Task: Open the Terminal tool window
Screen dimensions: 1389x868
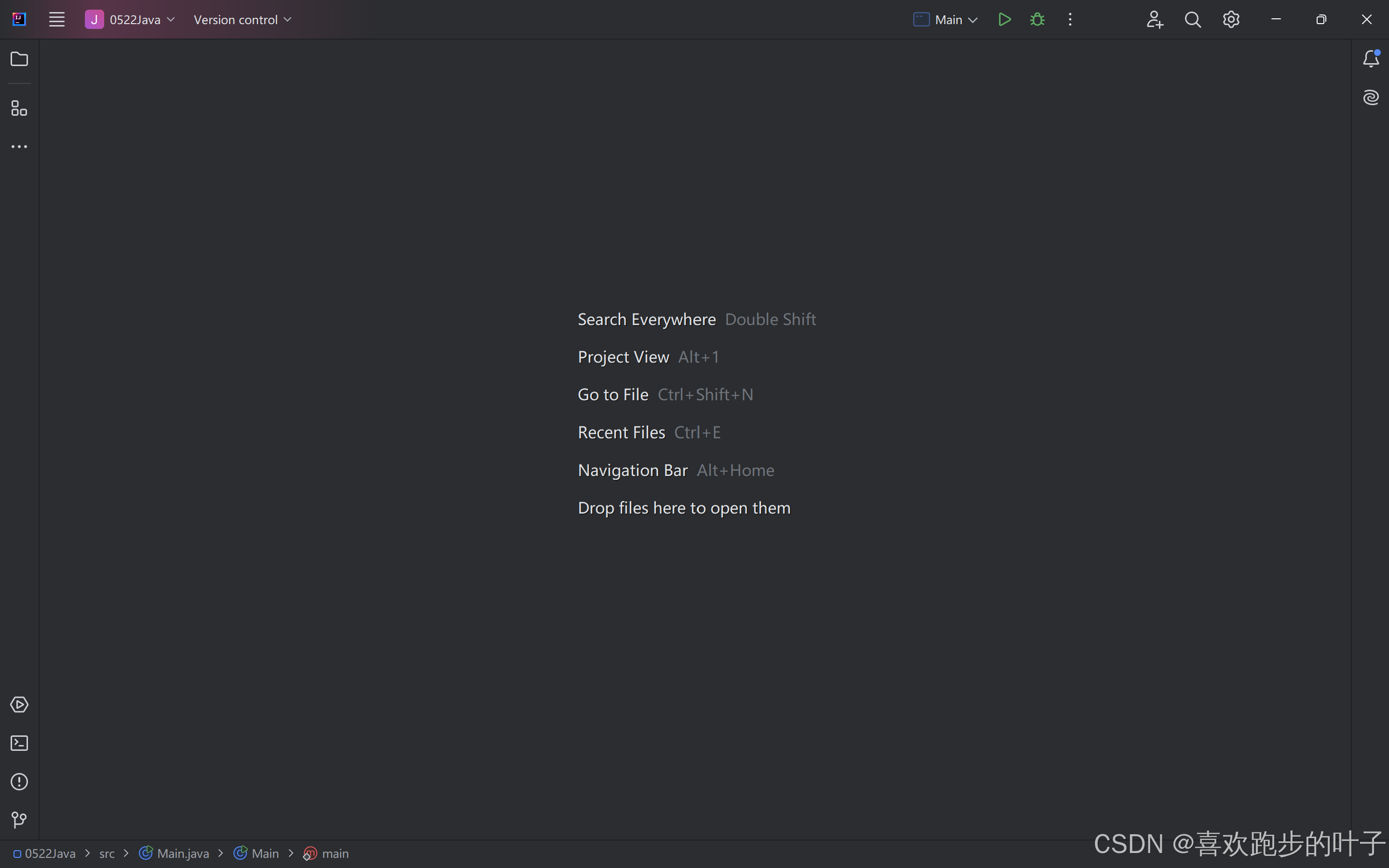Action: tap(19, 743)
